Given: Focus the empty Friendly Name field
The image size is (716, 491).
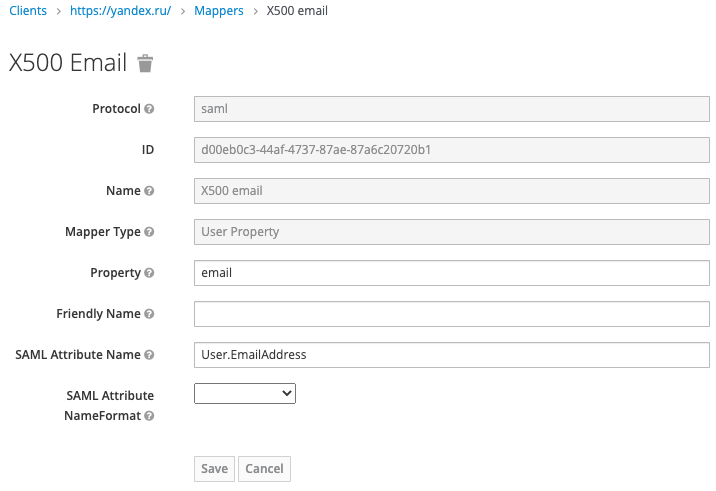Looking at the screenshot, I should coord(451,314).
